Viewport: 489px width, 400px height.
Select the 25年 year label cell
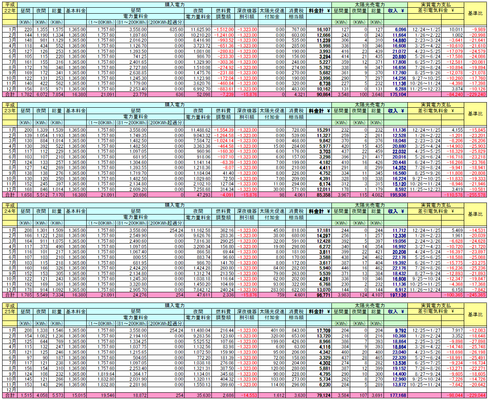[10, 311]
